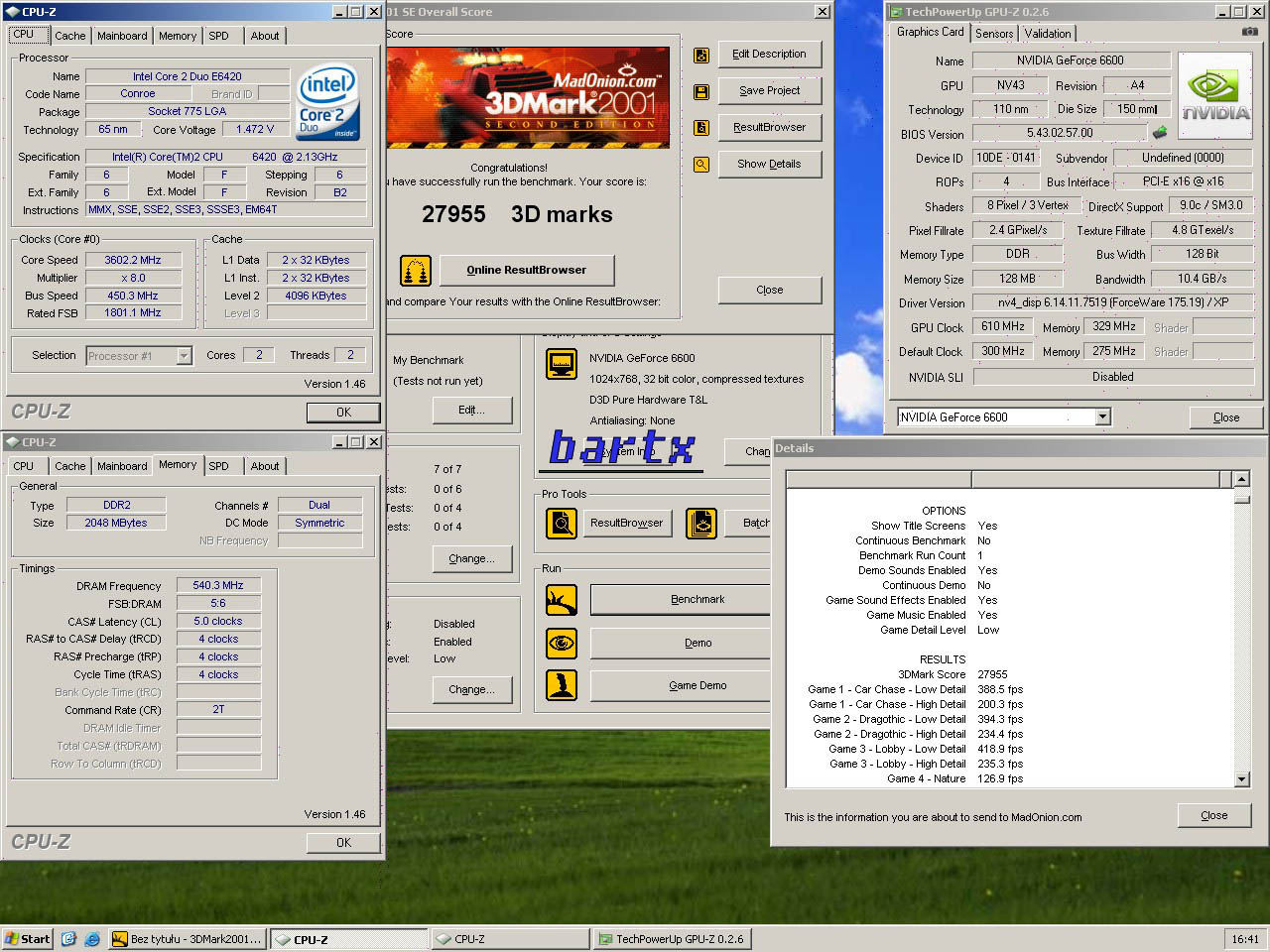Click the Save Project floppy icon
This screenshot has height=952, width=1270.
[701, 91]
